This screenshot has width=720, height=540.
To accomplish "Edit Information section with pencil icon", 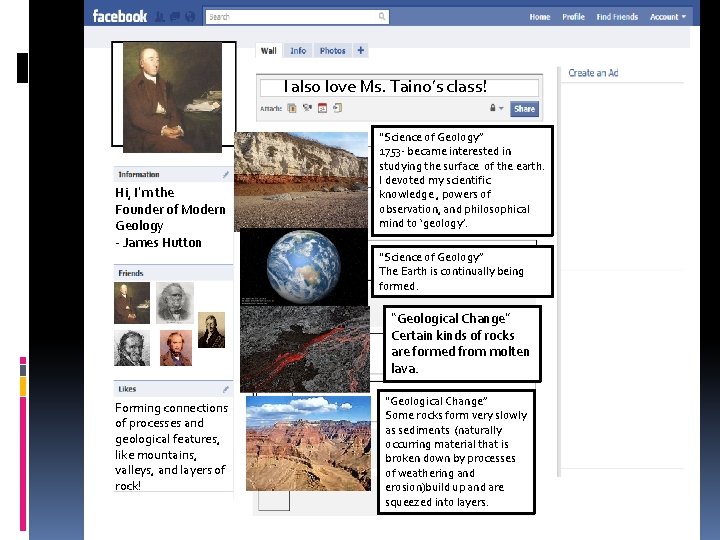I will [x=225, y=174].
